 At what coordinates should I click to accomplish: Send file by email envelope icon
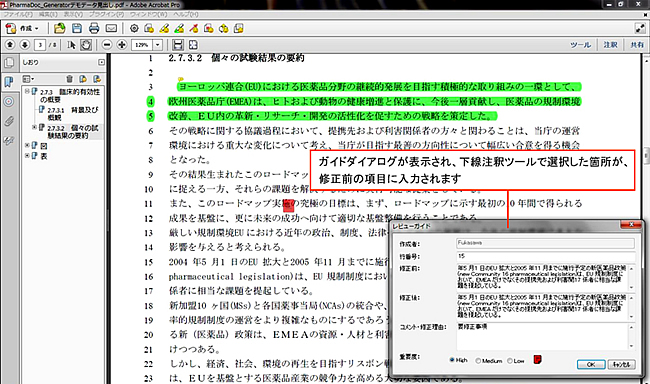tap(111, 28)
